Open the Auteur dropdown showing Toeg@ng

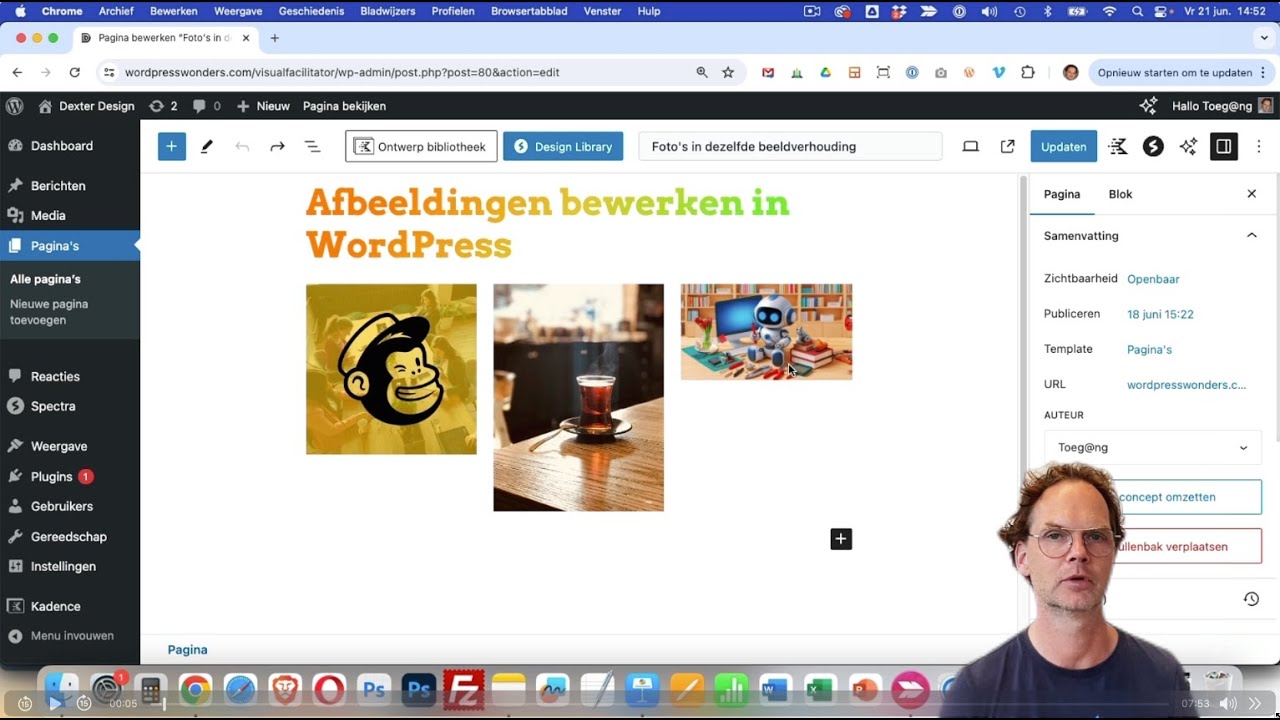(1152, 447)
